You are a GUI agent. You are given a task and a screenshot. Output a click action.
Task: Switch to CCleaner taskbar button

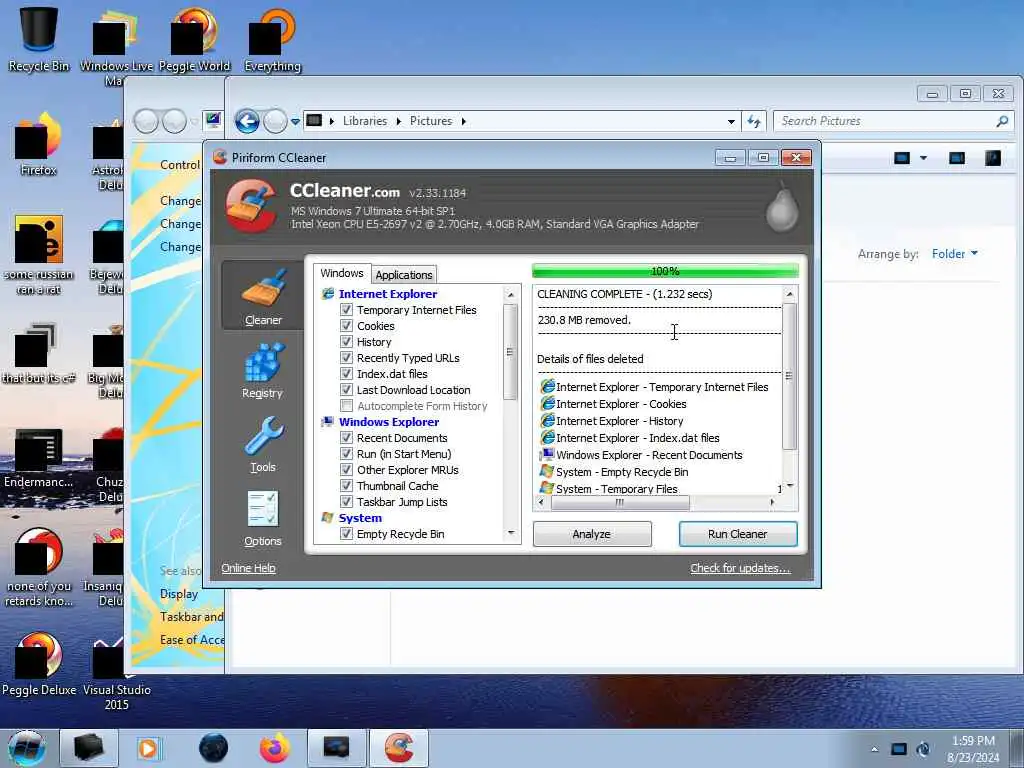pyautogui.click(x=399, y=748)
